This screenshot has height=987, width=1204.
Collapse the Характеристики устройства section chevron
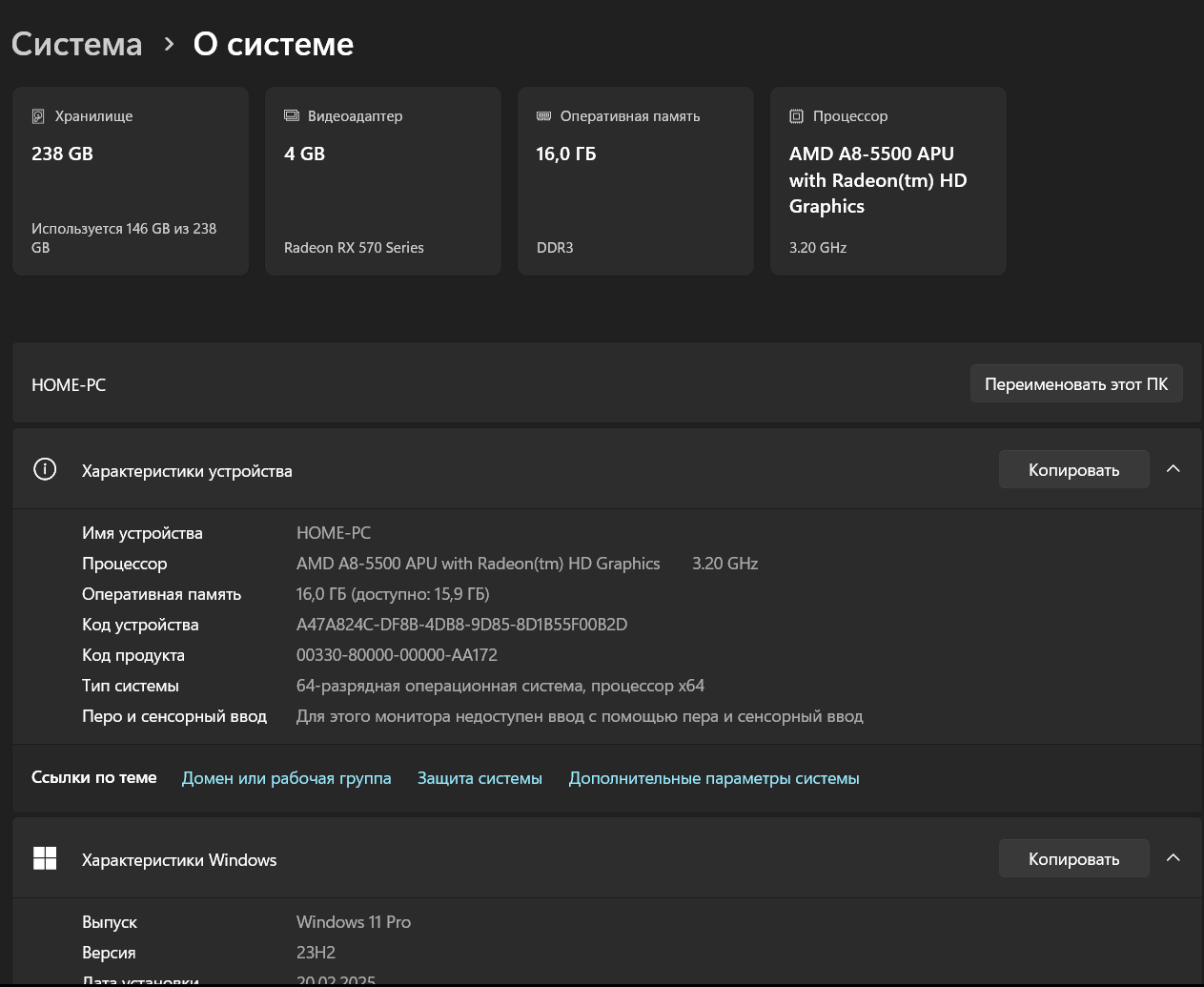(1173, 469)
